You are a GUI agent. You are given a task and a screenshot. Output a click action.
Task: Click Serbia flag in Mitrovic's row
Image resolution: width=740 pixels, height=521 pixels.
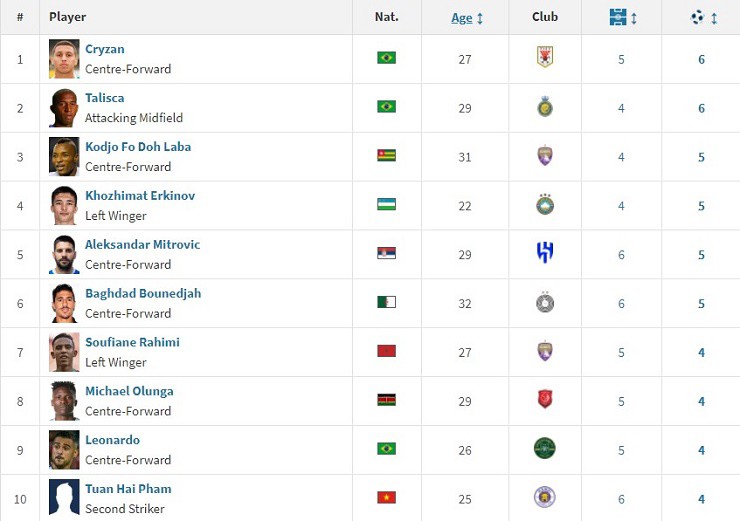click(x=386, y=253)
